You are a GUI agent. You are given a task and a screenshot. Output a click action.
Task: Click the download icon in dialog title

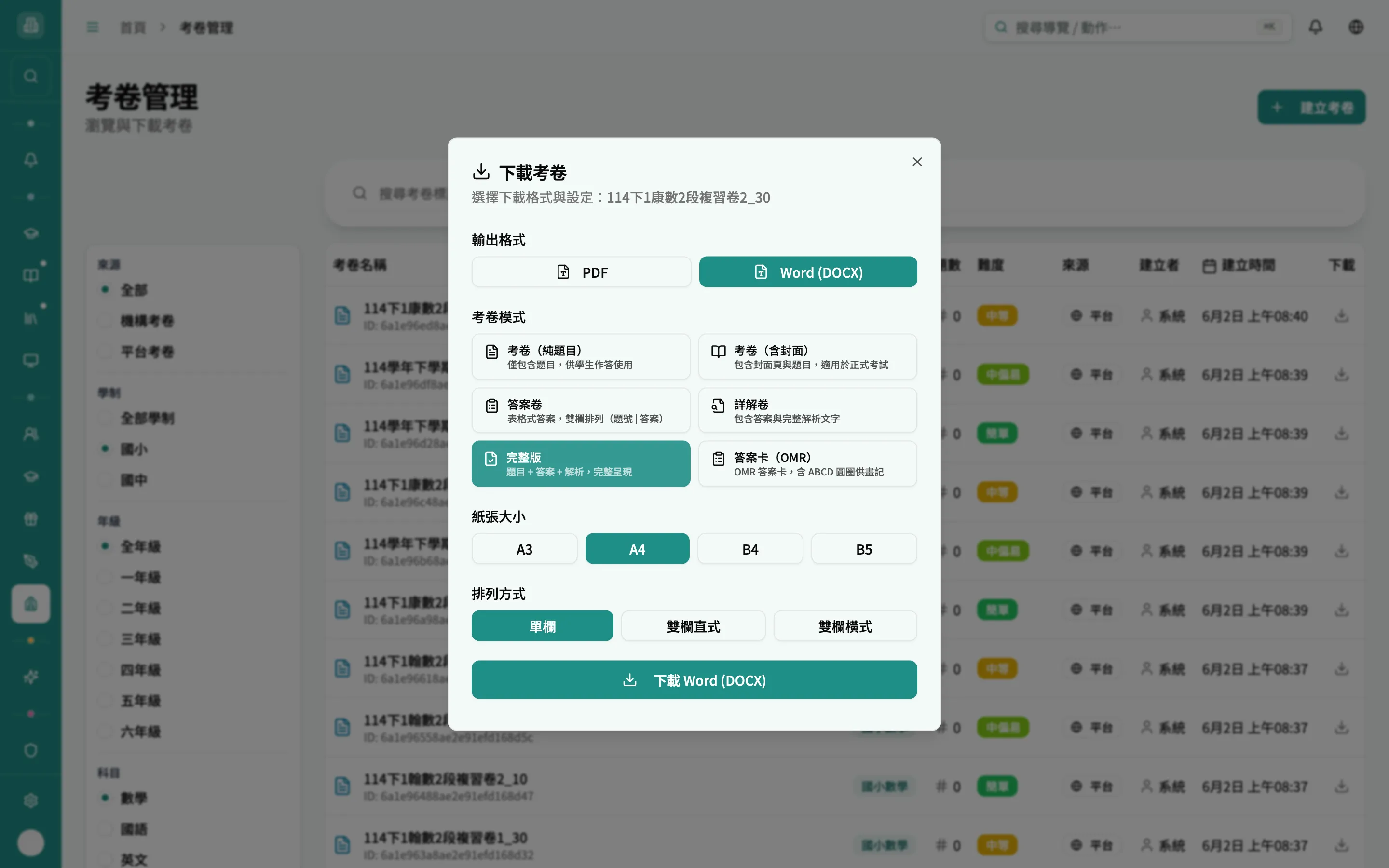pyautogui.click(x=481, y=172)
